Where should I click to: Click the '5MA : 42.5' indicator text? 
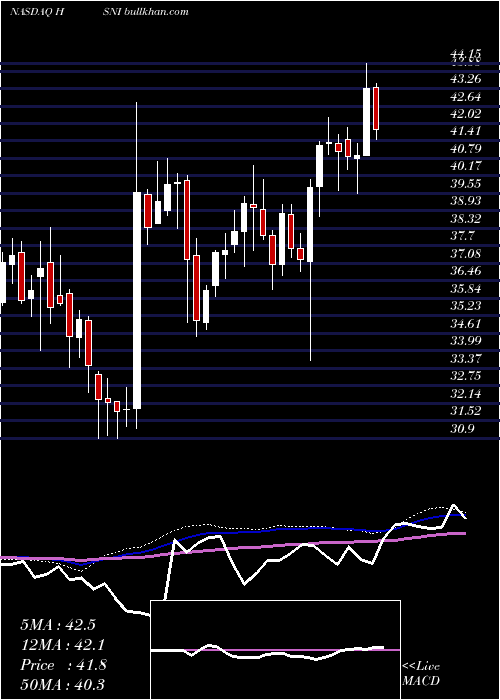58,625
